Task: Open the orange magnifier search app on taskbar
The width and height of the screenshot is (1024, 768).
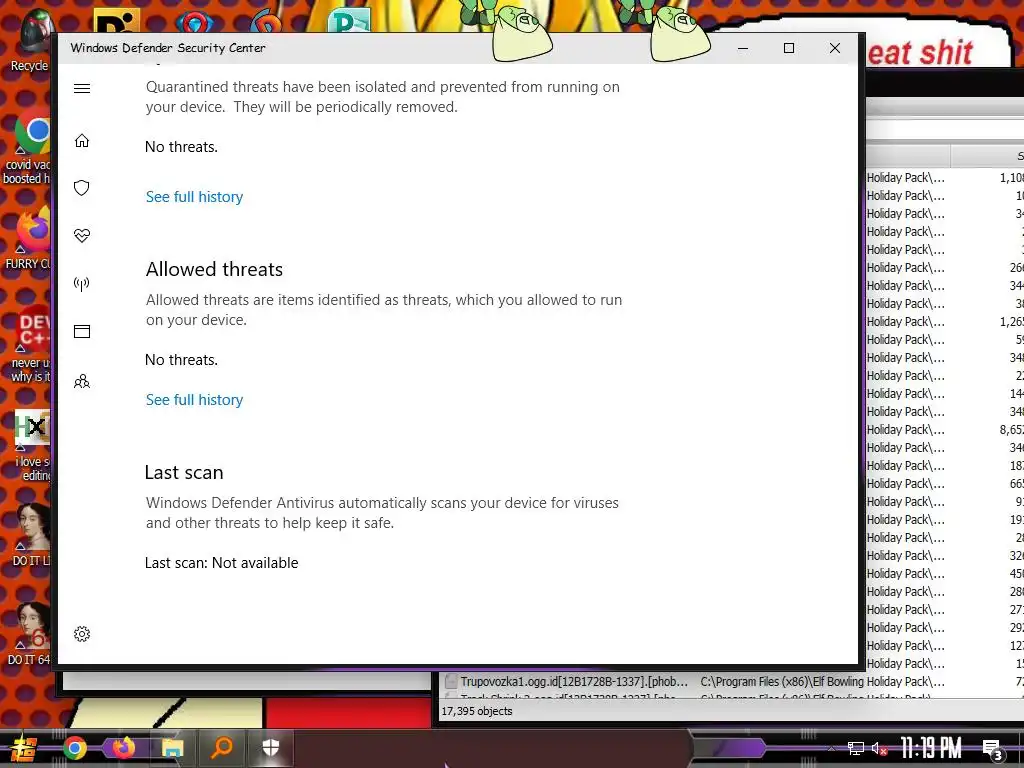Action: coord(221,747)
